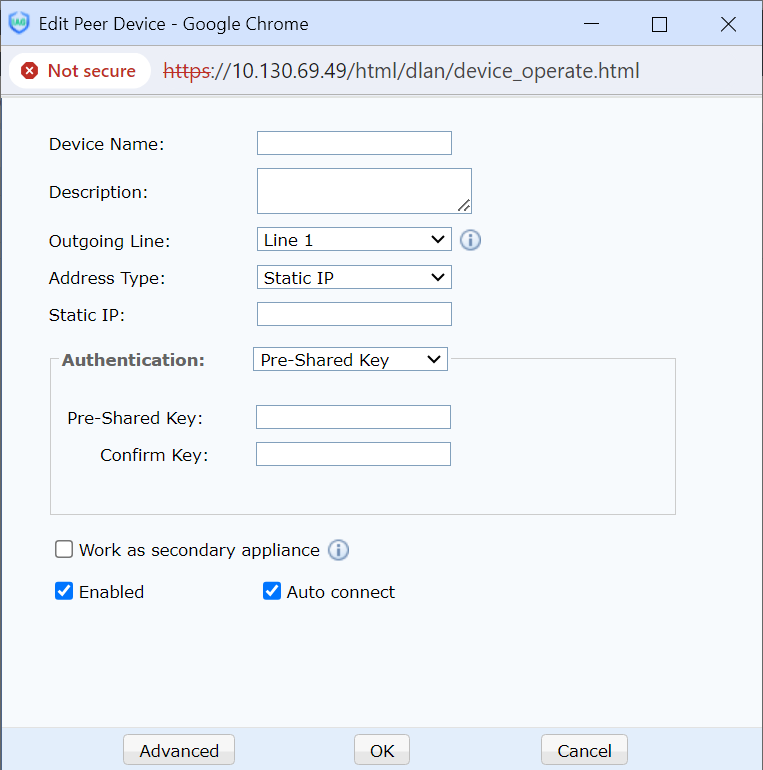Click the info icon beside Outgoing Line
This screenshot has width=763, height=770.
[x=470, y=241]
